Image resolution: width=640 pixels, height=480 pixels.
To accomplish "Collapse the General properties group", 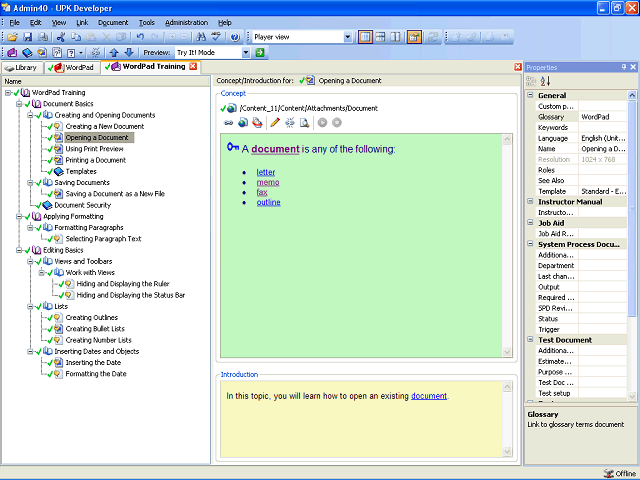I will click(530, 95).
